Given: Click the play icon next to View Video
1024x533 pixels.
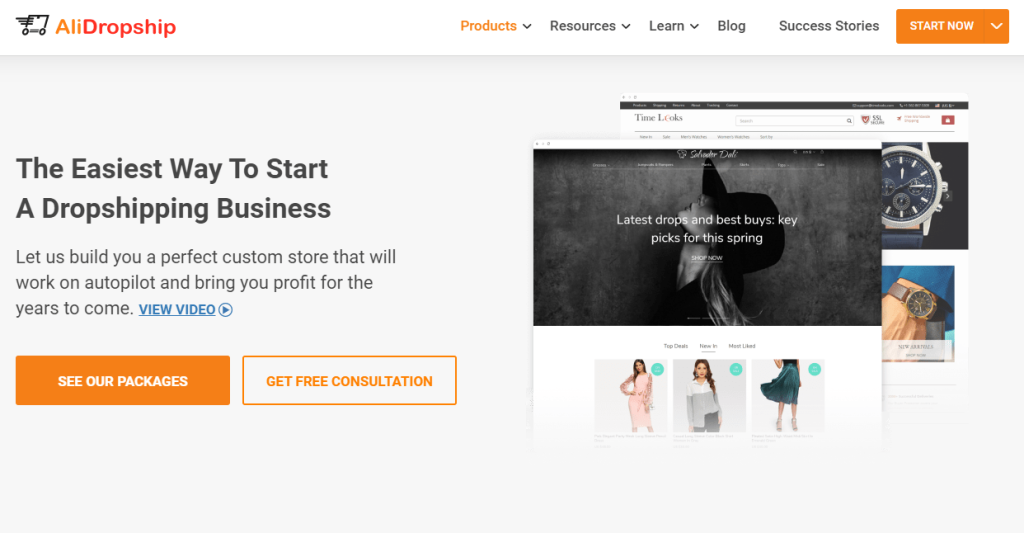Looking at the screenshot, I should point(225,310).
